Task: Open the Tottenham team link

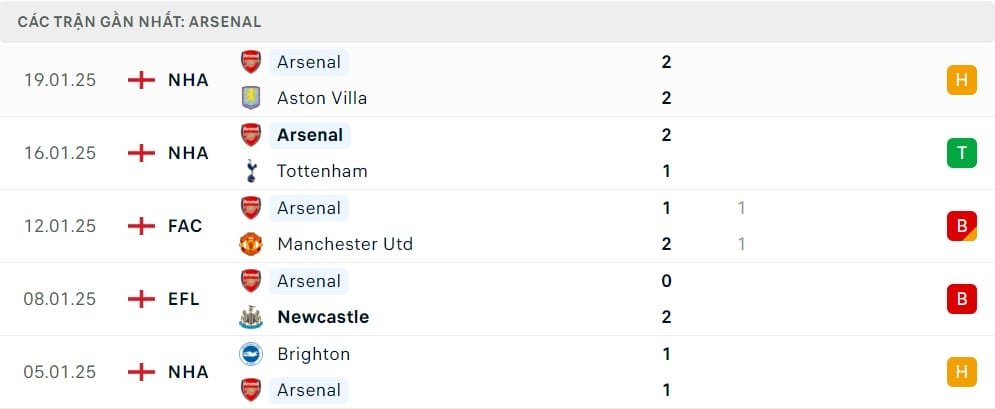Action: (322, 171)
